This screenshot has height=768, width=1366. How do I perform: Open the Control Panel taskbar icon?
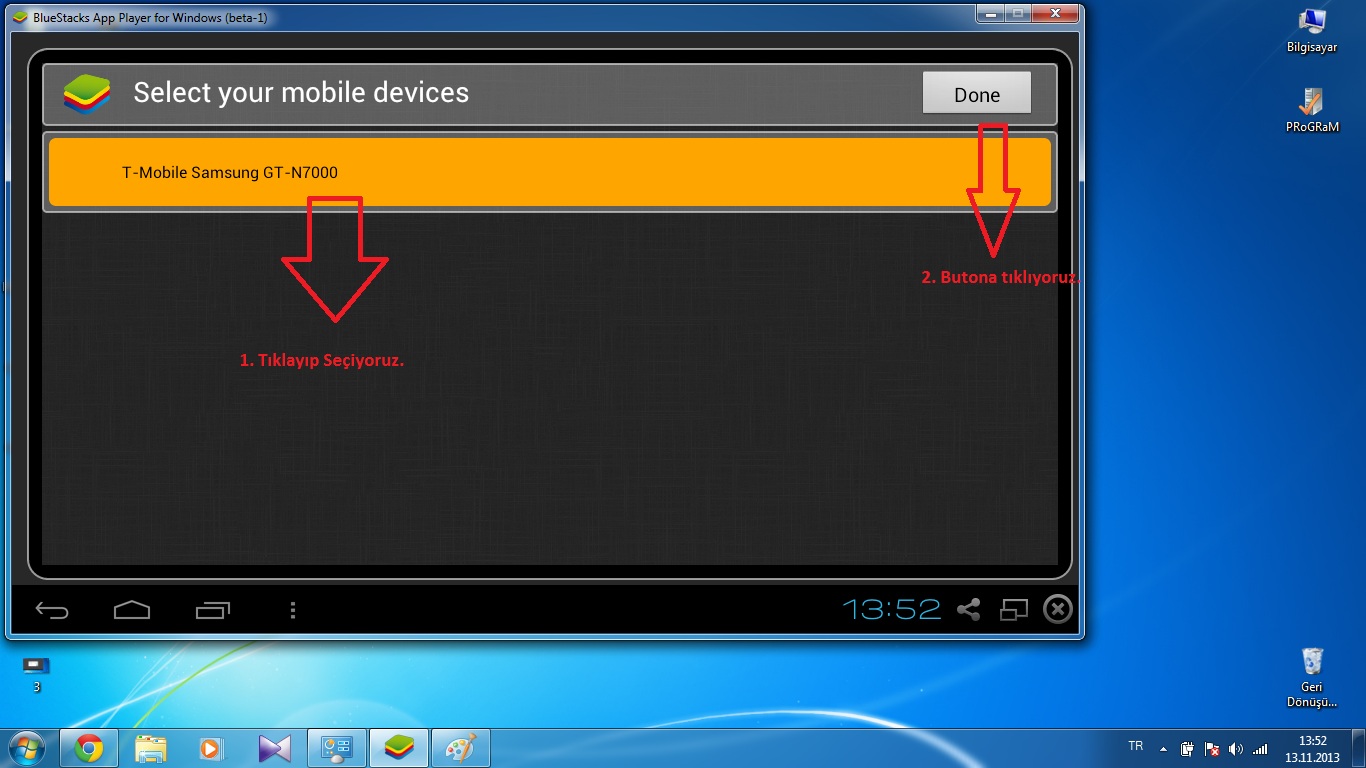tap(337, 748)
